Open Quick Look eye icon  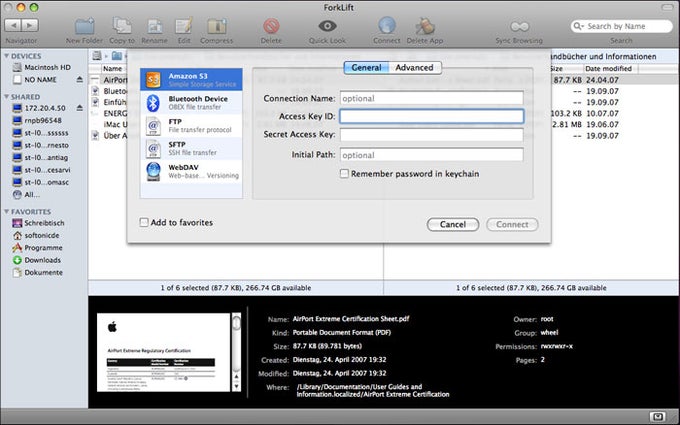[327, 26]
